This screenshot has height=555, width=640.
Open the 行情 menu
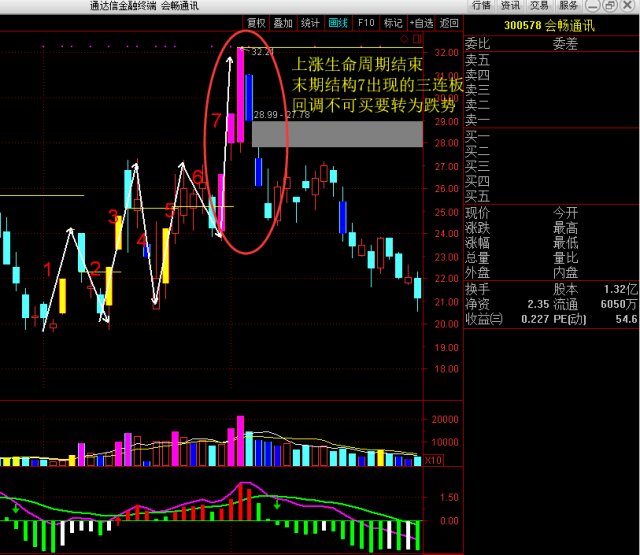[481, 5]
